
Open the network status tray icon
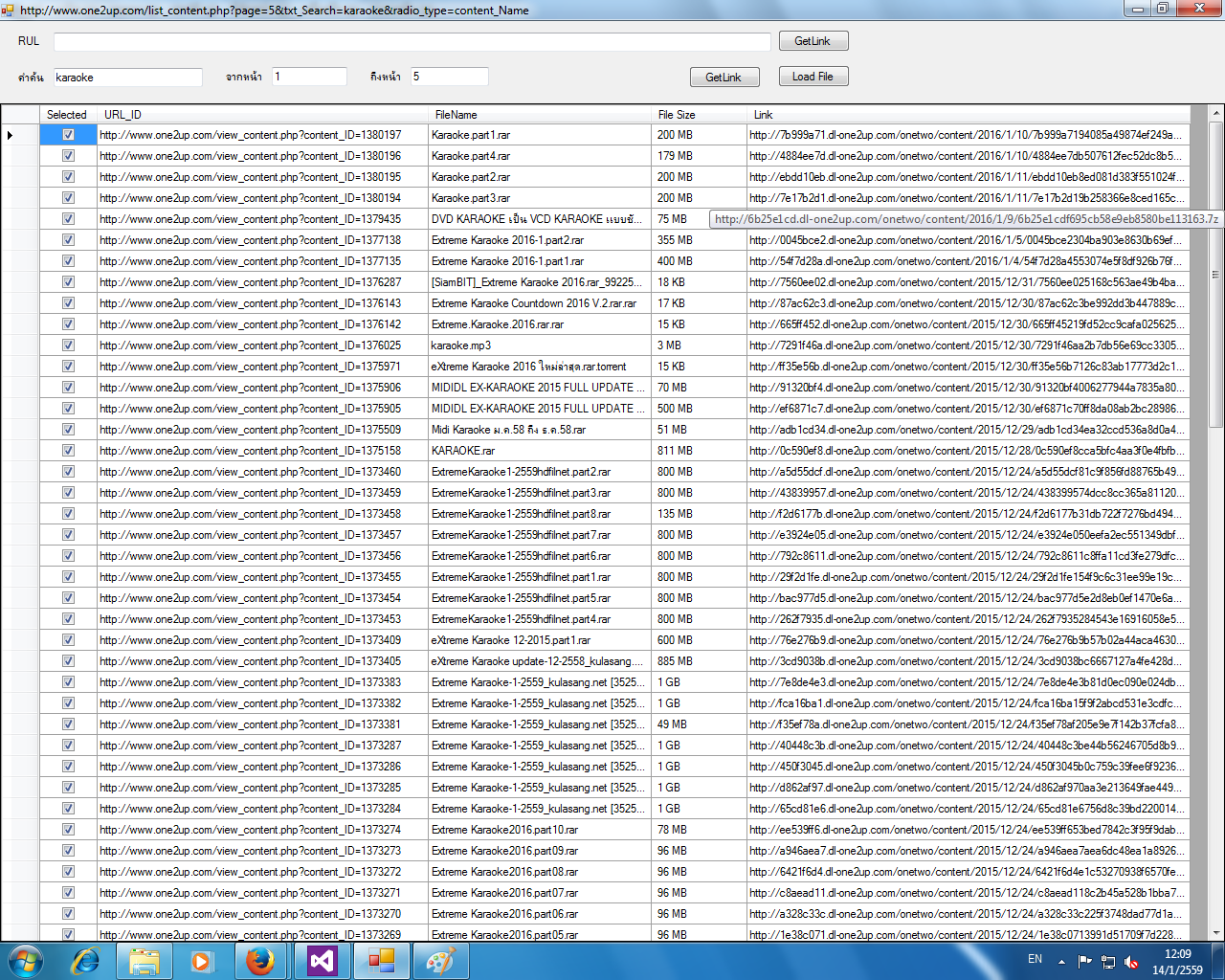(1108, 961)
